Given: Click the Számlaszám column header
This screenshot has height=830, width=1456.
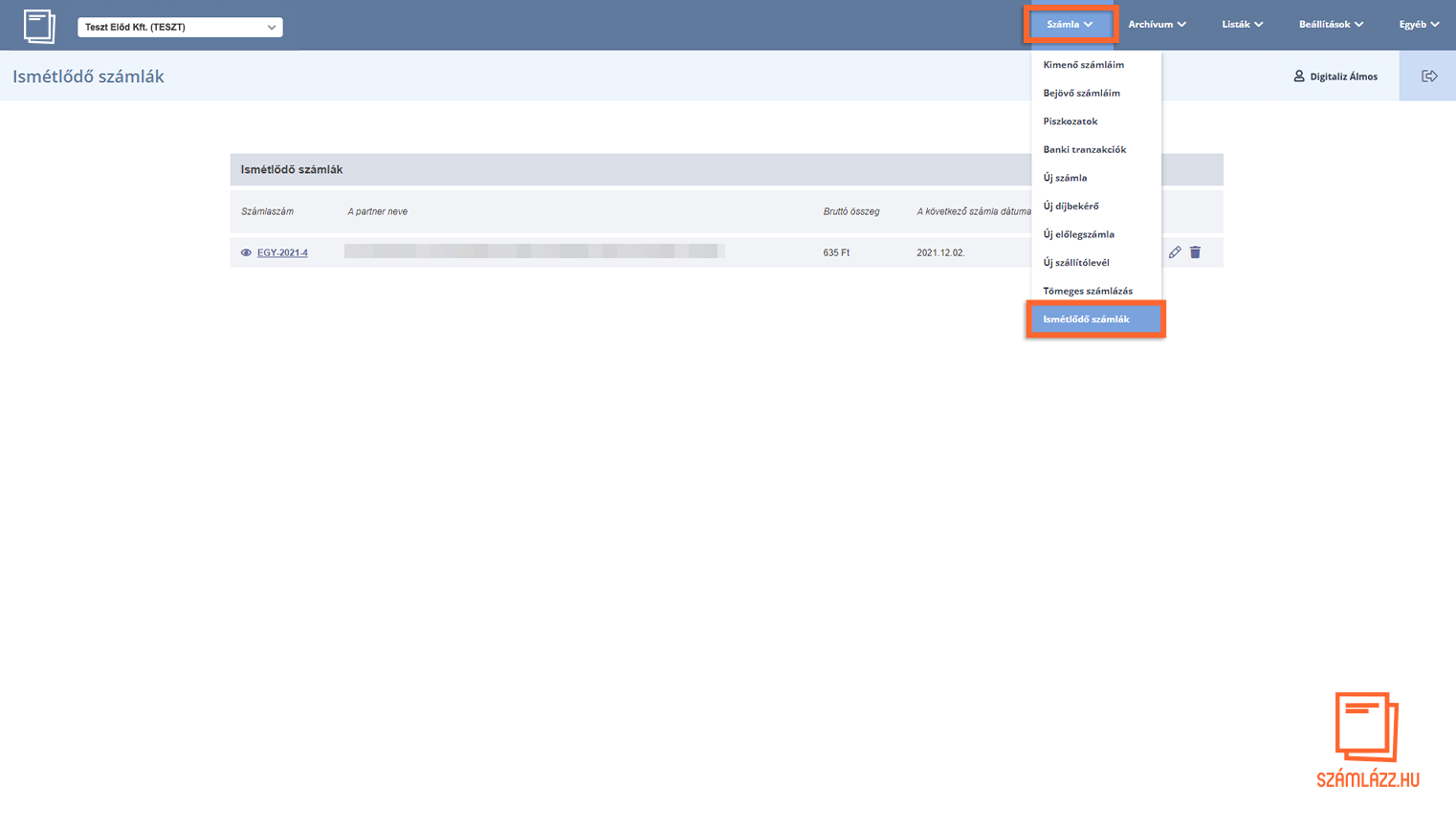Looking at the screenshot, I should [267, 211].
